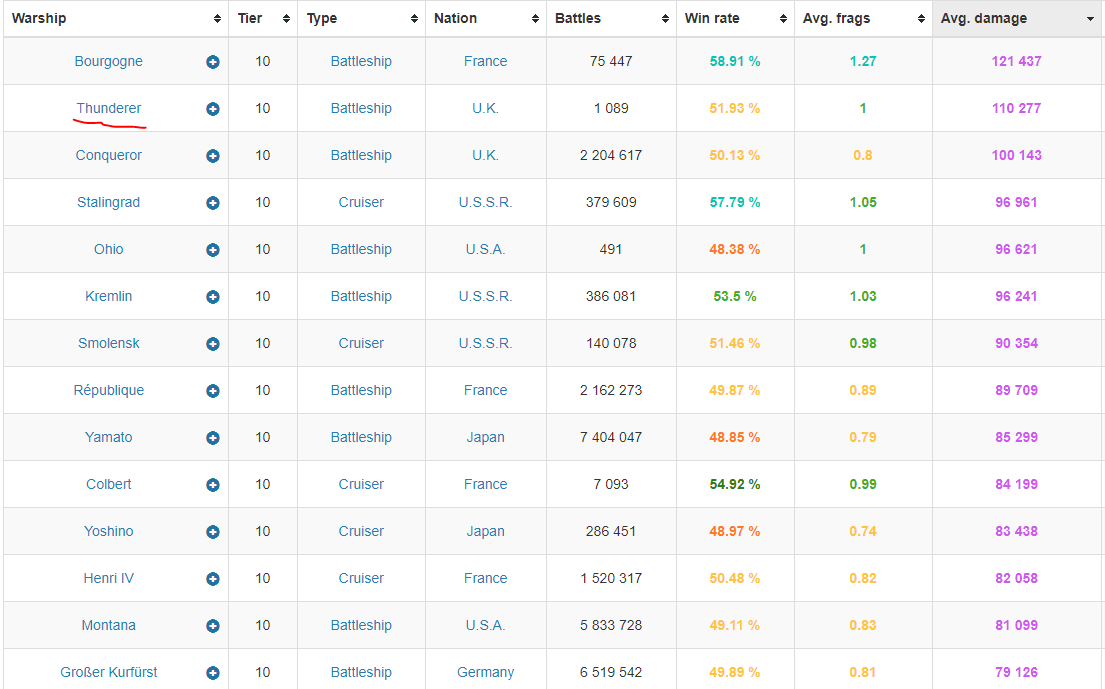Sort by Nation column header
Image resolution: width=1105 pixels, height=689 pixels.
(486, 18)
